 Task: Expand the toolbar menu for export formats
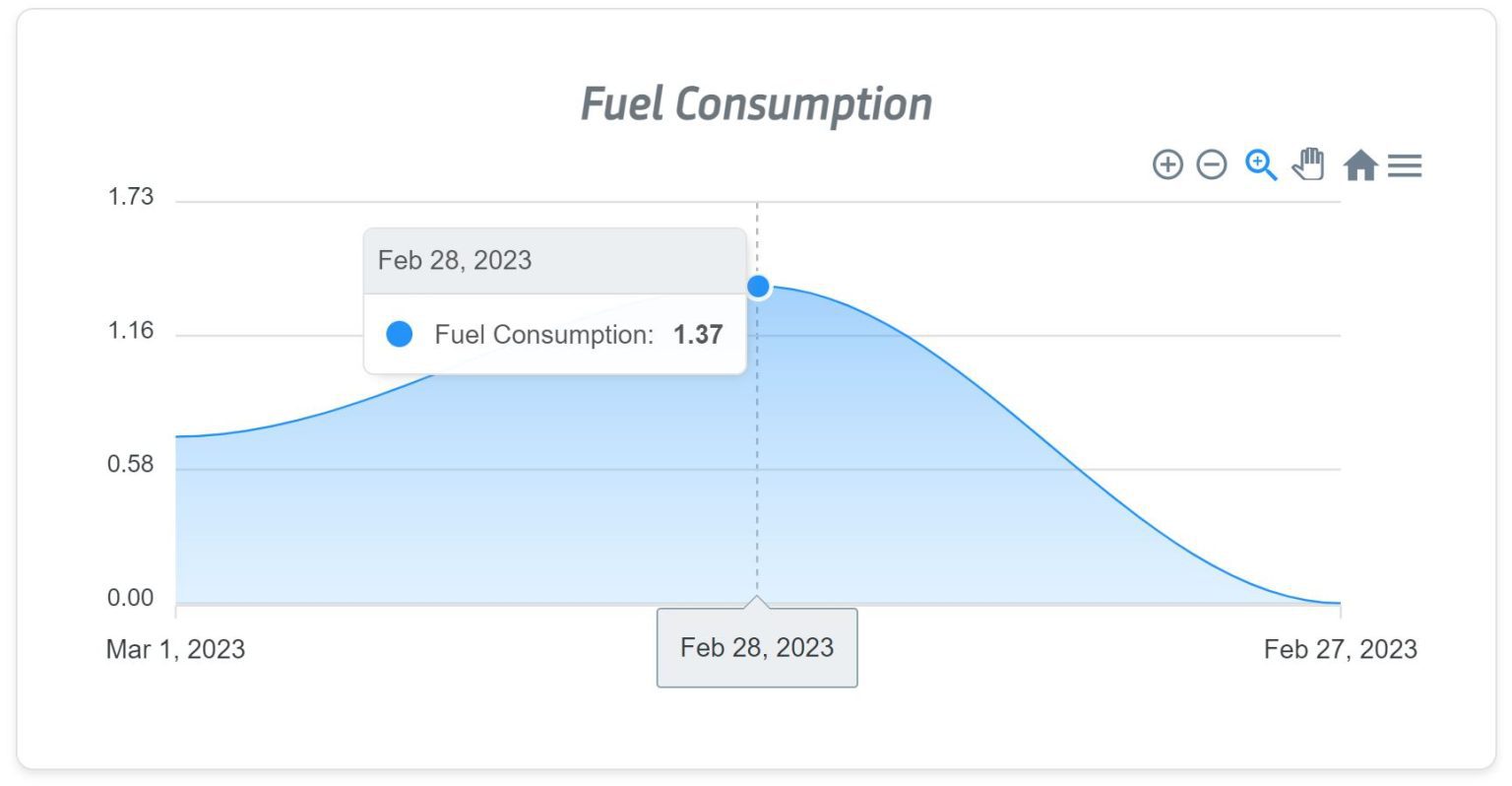1406,165
